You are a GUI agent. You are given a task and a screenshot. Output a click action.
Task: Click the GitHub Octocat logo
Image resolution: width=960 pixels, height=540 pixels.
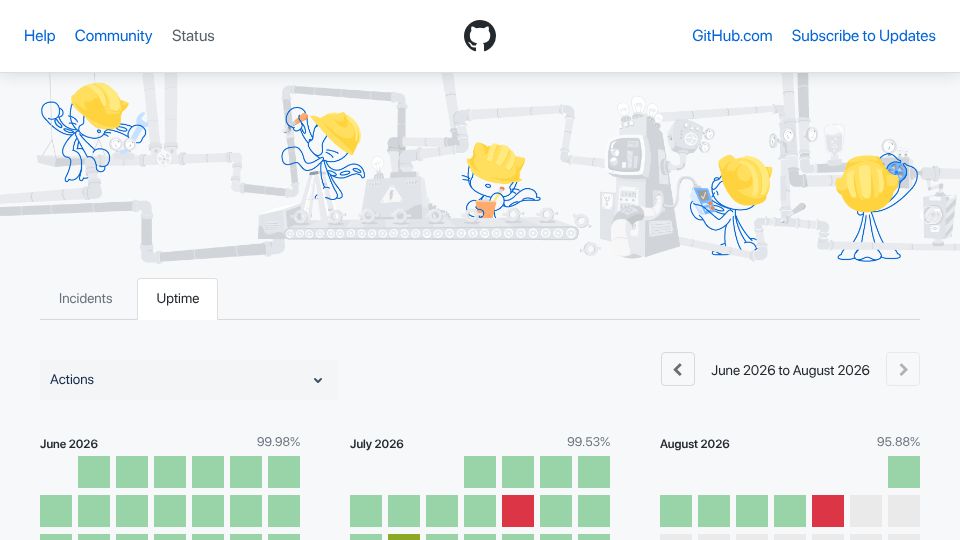(x=479, y=36)
